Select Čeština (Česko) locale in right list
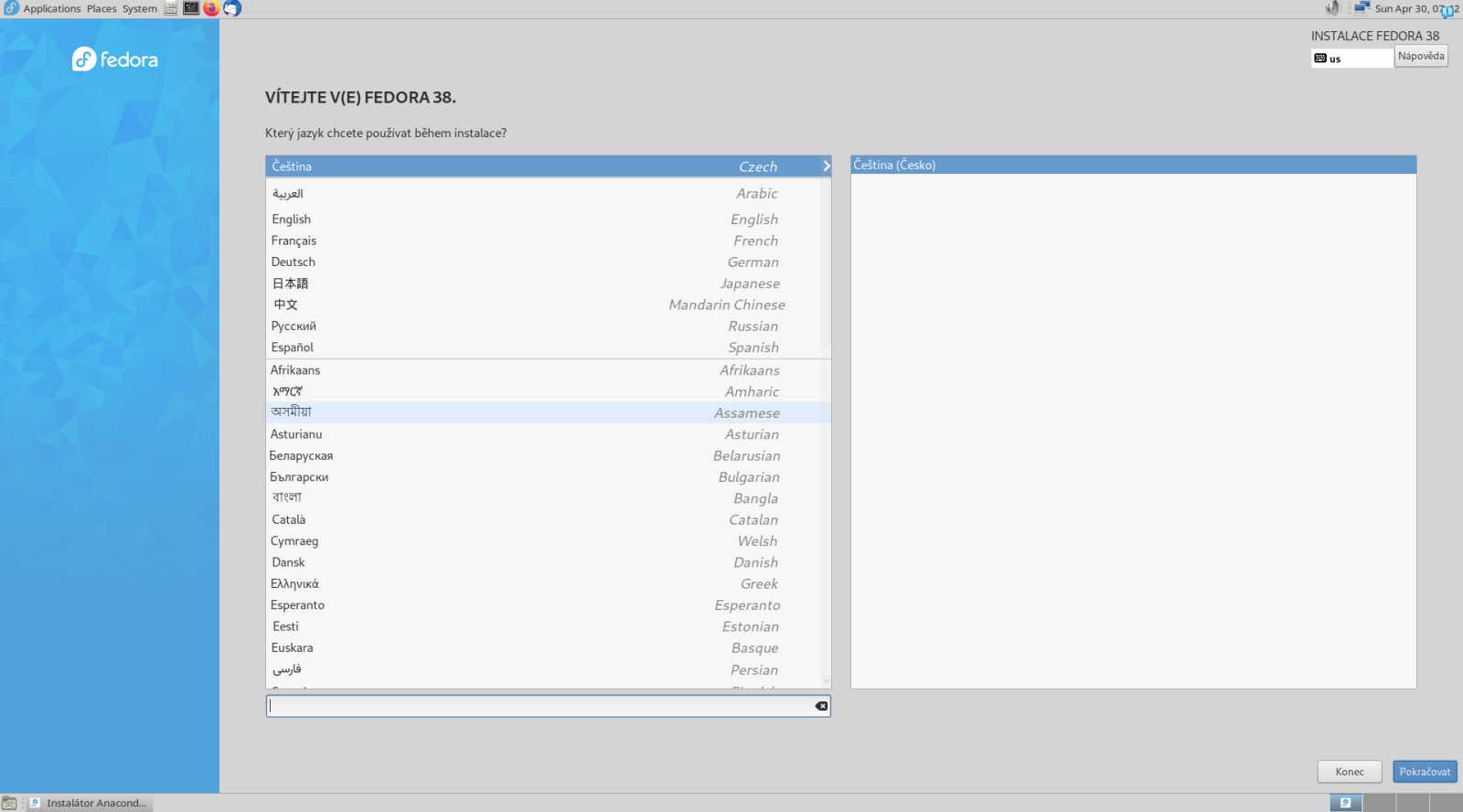1463x812 pixels. 1133,165
